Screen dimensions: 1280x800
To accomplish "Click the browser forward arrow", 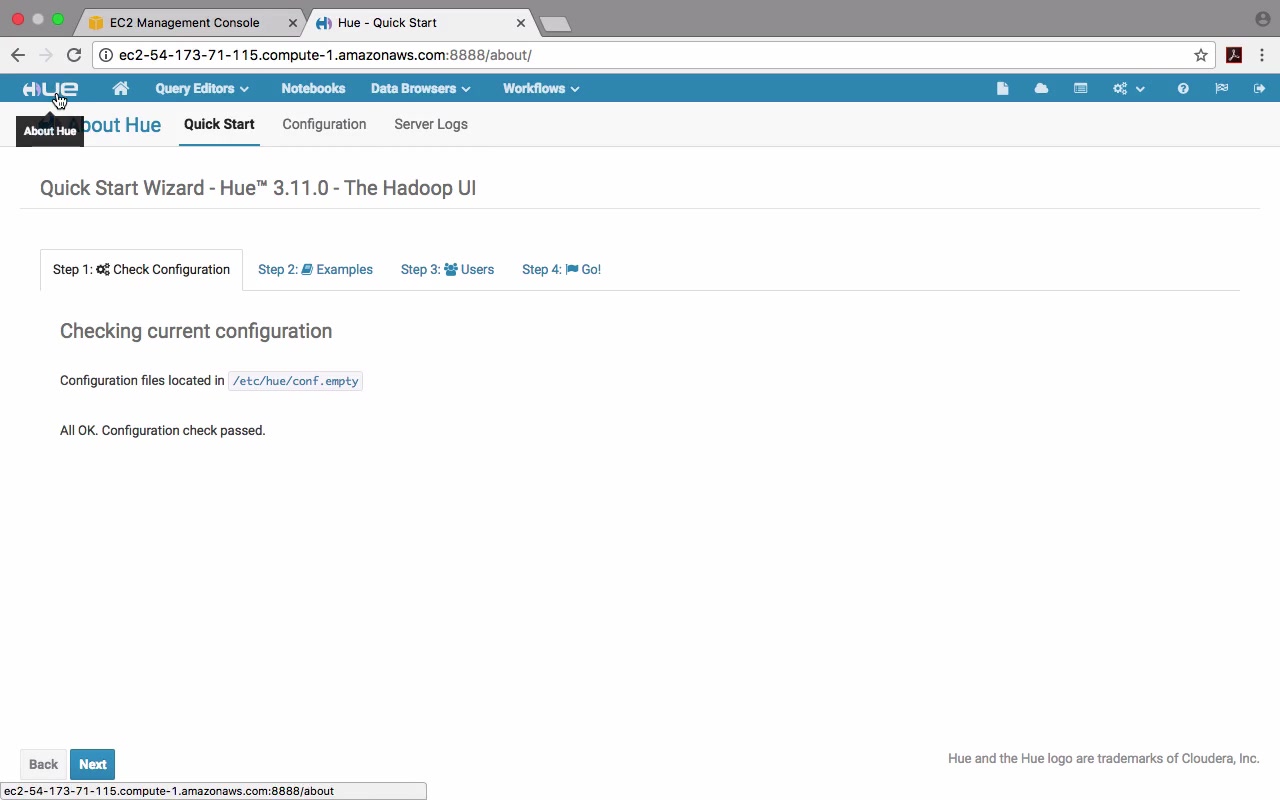I will click(45, 55).
